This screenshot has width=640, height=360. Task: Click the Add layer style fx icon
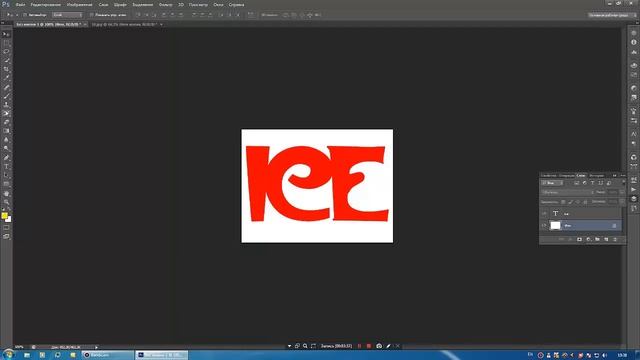[x=570, y=240]
